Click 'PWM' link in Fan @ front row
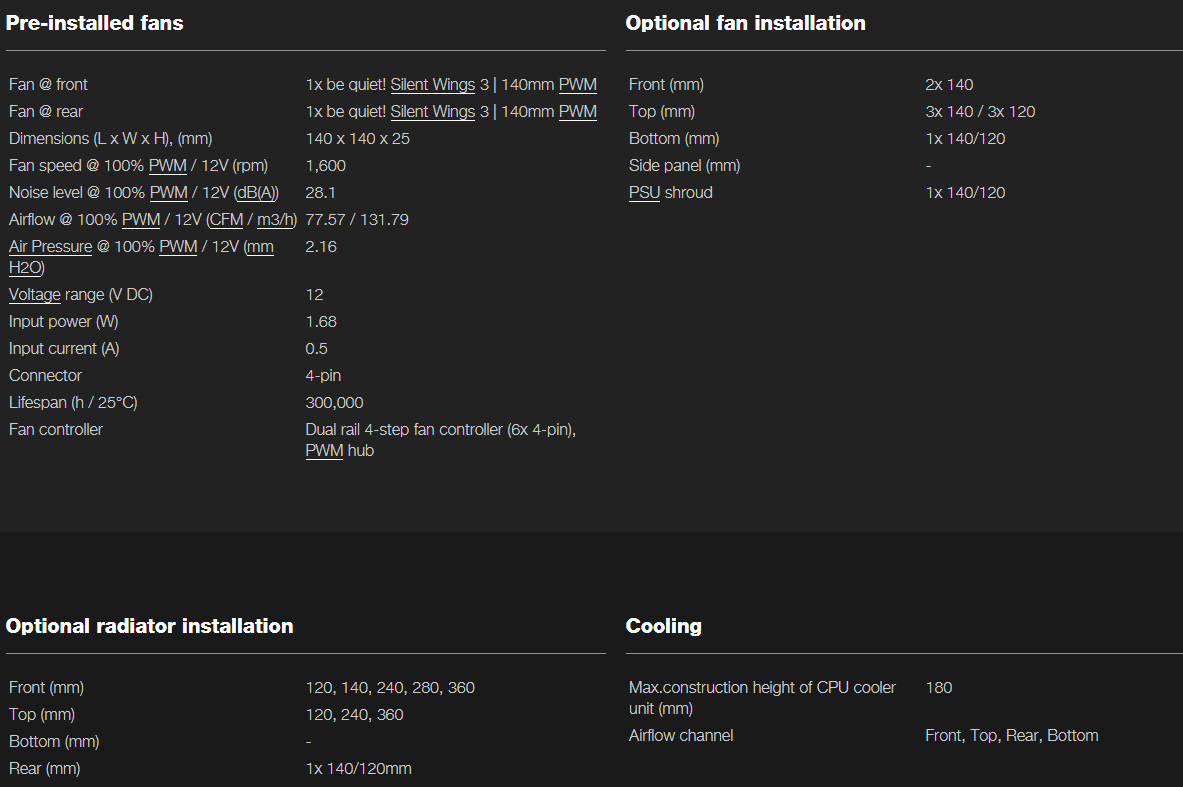The width and height of the screenshot is (1183, 787). tap(577, 85)
